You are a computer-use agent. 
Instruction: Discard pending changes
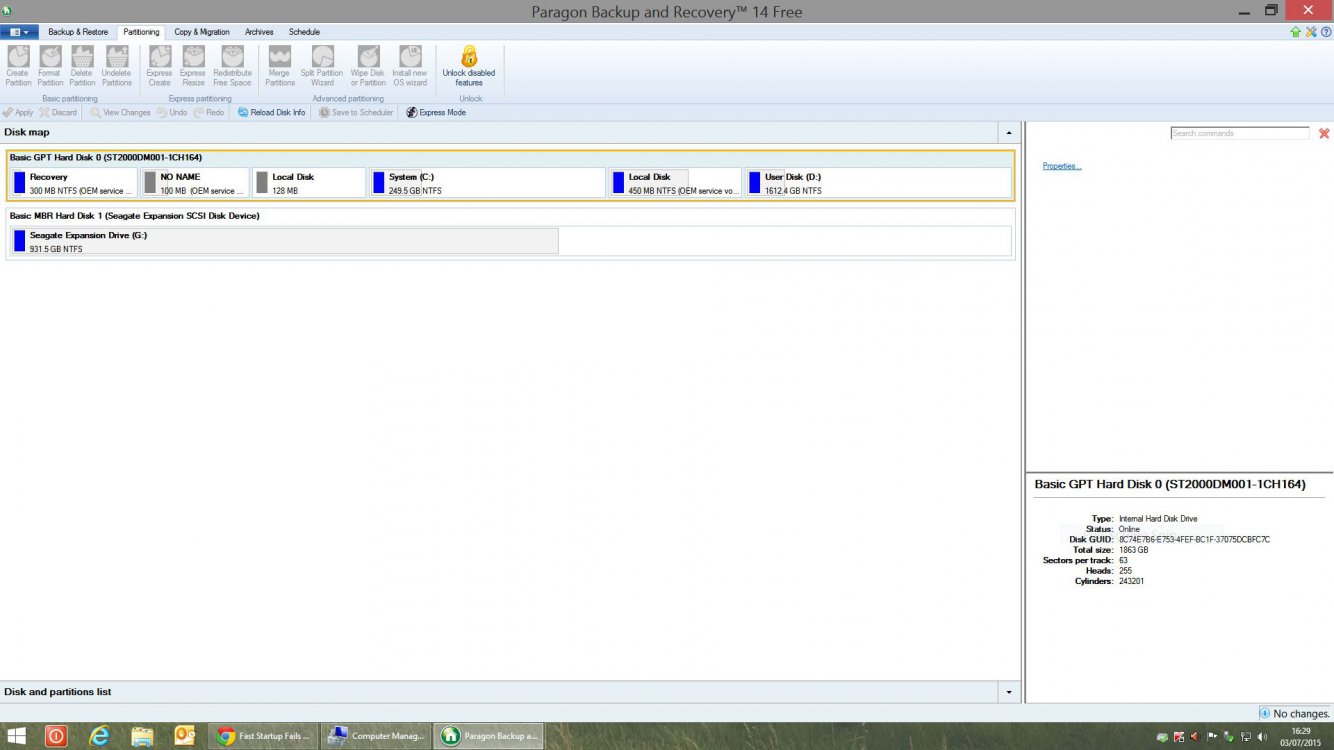click(58, 113)
